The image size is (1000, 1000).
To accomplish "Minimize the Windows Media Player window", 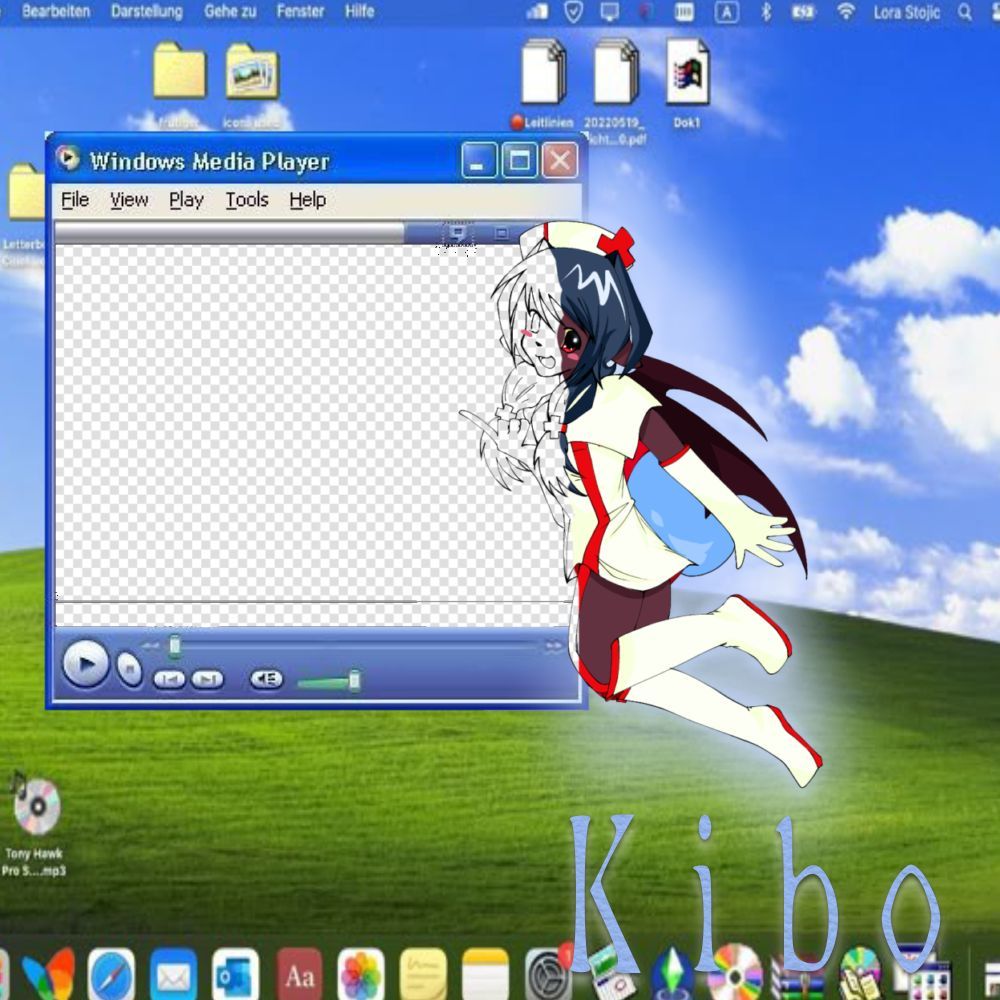I will tap(479, 160).
